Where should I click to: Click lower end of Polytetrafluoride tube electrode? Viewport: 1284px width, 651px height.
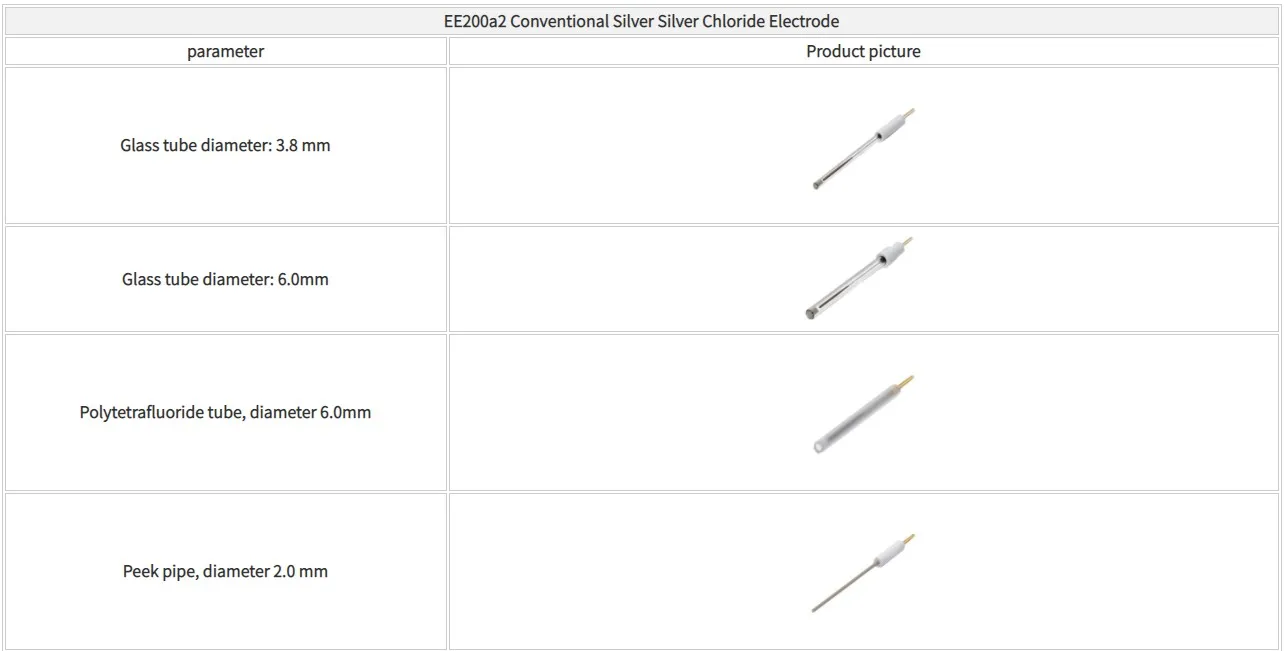[820, 446]
